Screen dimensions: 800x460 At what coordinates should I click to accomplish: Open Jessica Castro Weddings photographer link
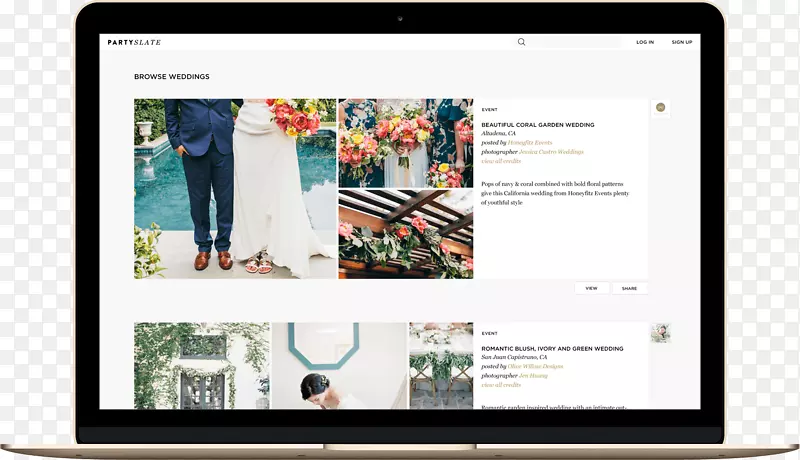coord(551,152)
